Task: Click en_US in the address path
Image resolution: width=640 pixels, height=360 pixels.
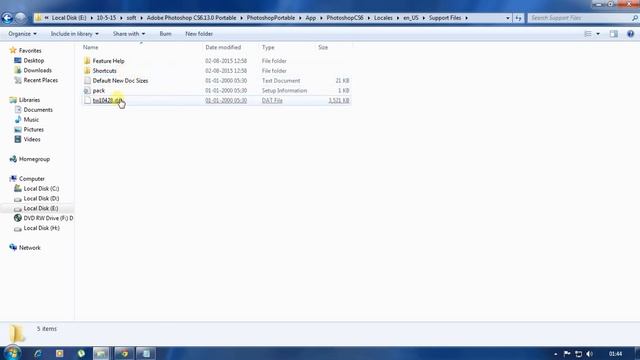Action: click(411, 18)
